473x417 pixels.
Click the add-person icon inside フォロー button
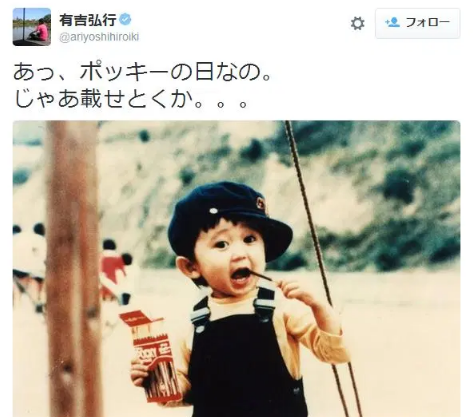[x=392, y=23]
